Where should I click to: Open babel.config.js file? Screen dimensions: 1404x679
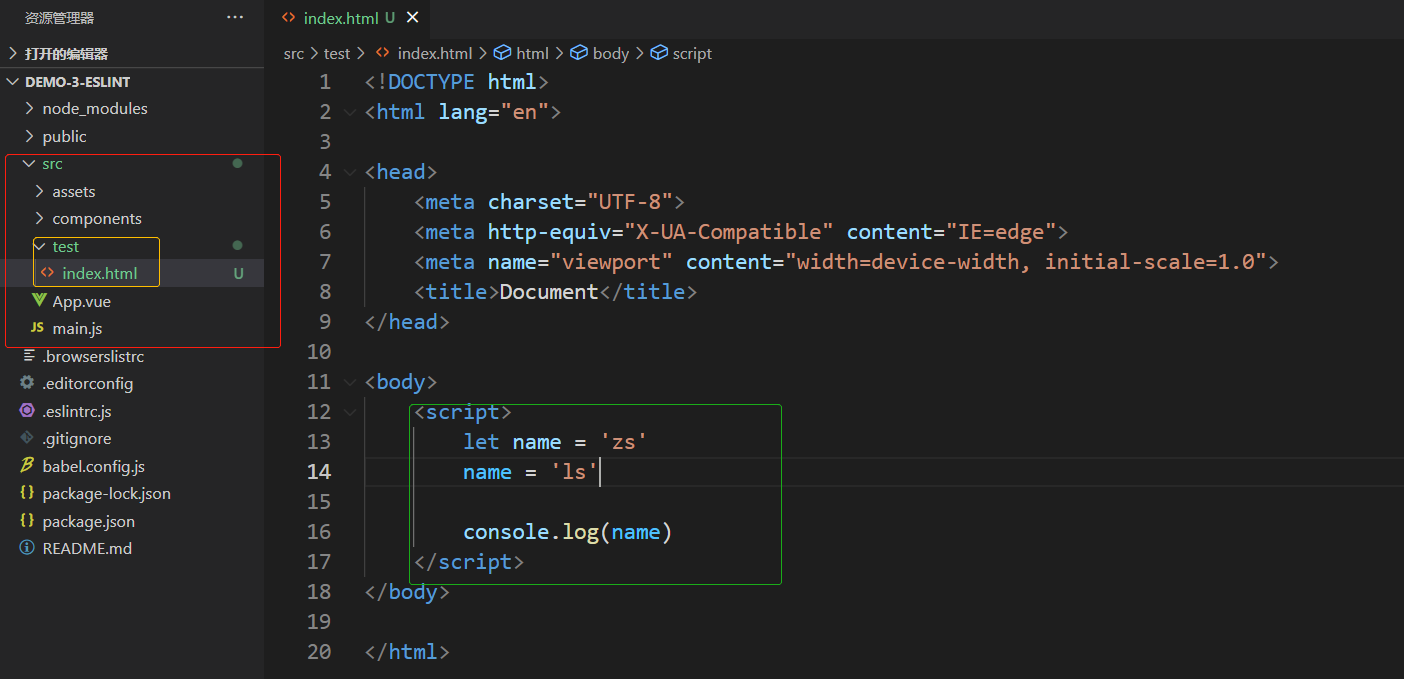tap(132, 466)
